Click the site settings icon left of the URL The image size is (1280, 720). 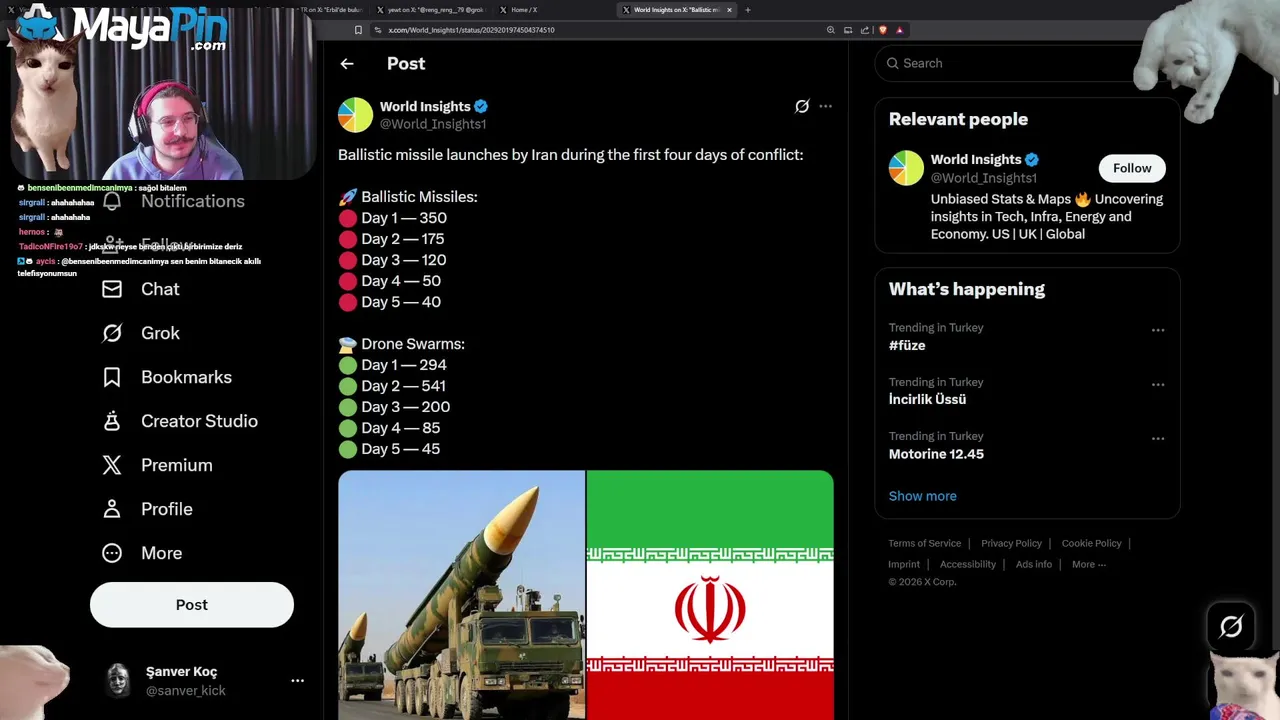tap(378, 30)
